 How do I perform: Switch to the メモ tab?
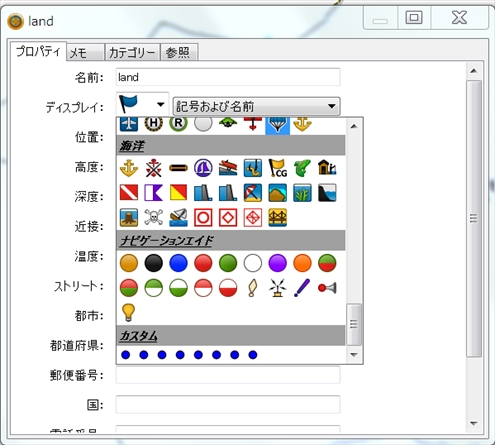click(x=85, y=52)
